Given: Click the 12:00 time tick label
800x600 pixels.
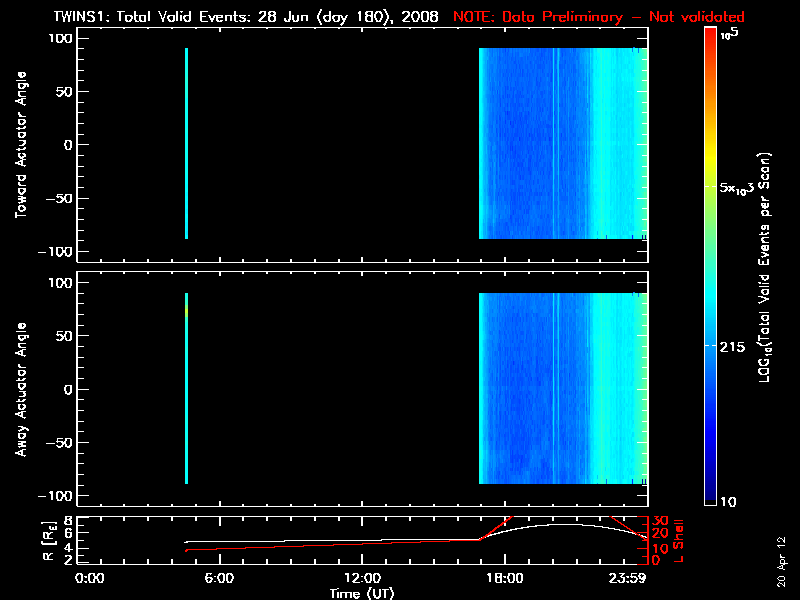Looking at the screenshot, I should click(362, 578).
